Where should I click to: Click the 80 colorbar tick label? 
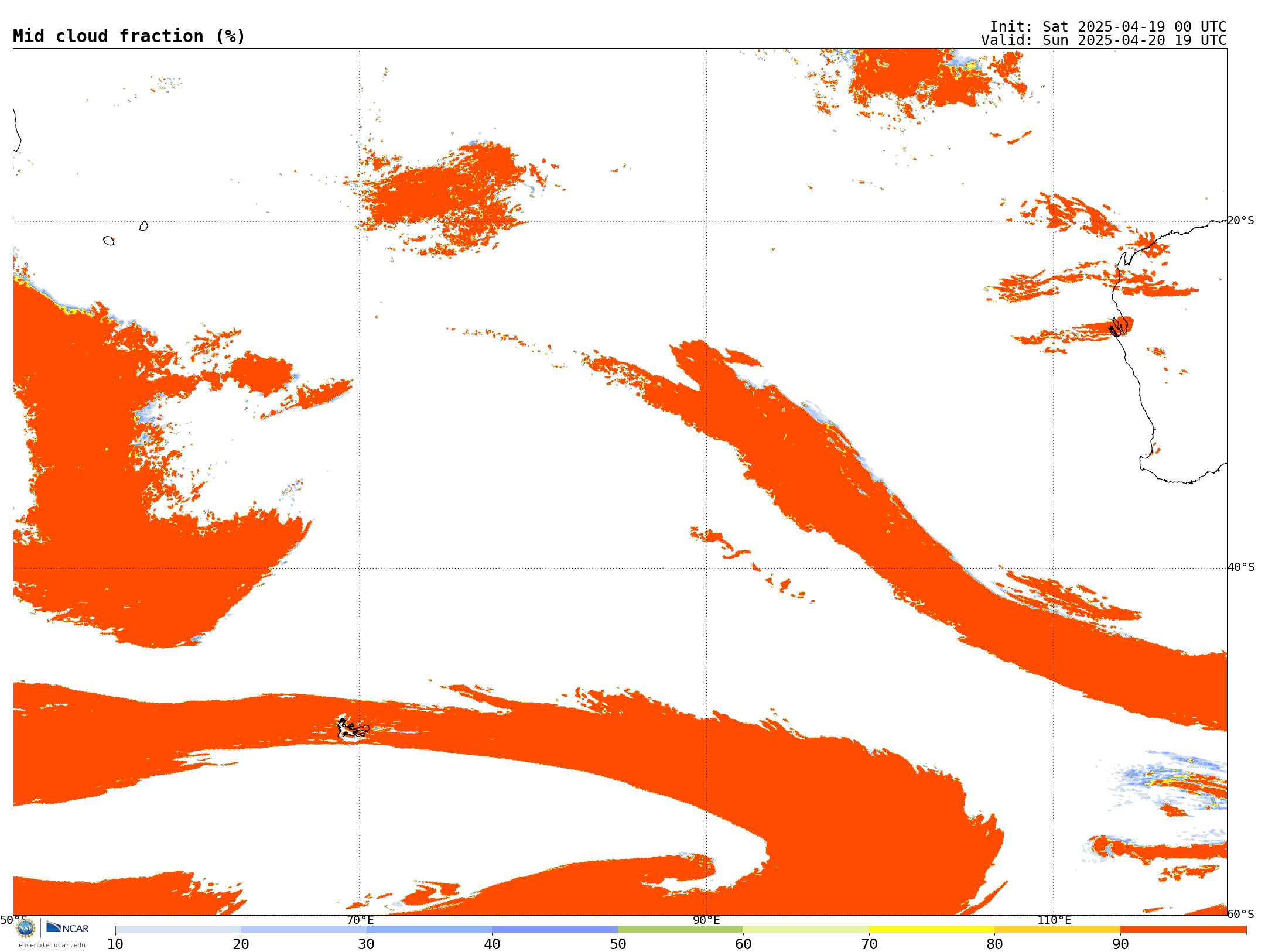(x=994, y=944)
